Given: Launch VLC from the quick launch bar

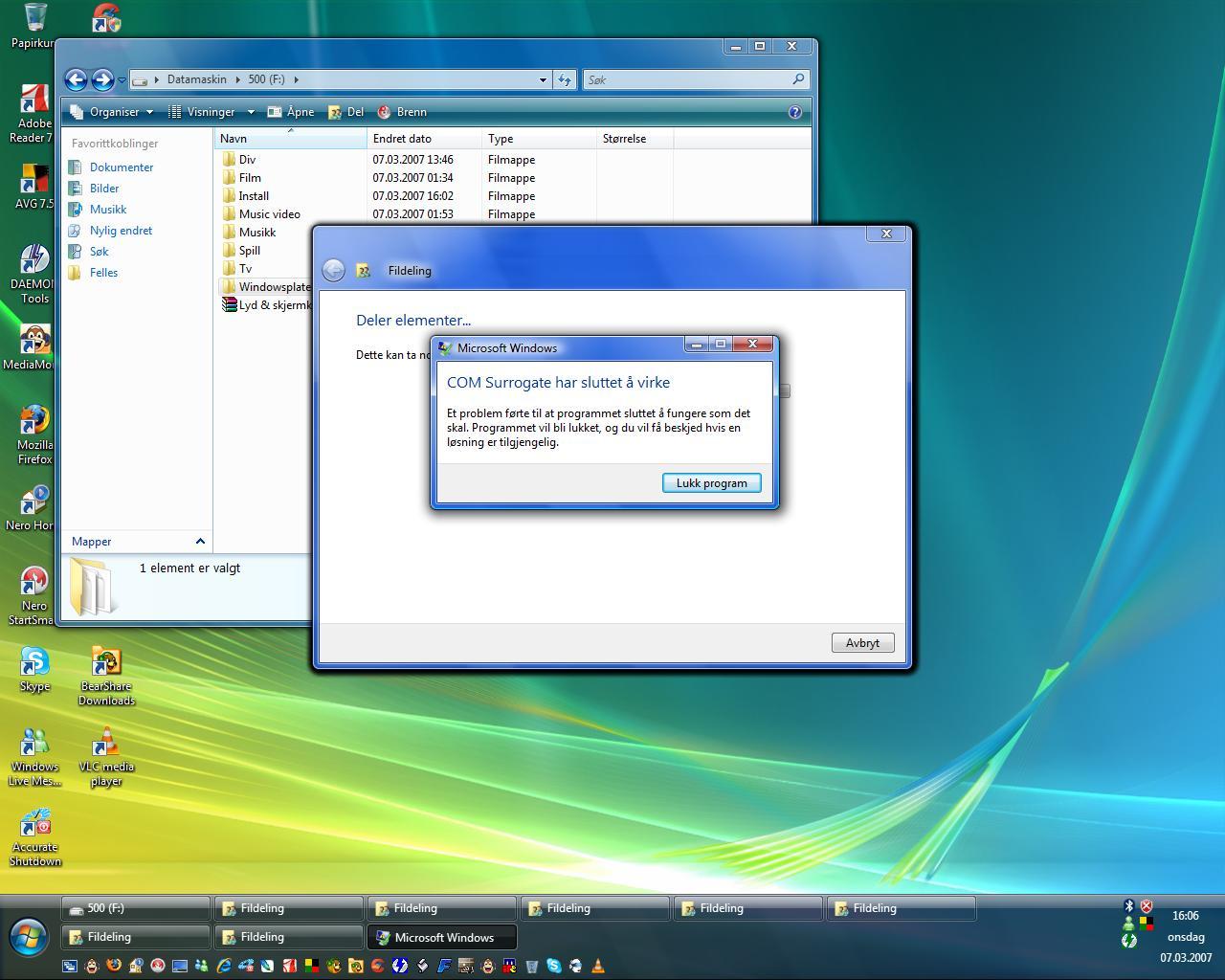Looking at the screenshot, I should coord(598,966).
